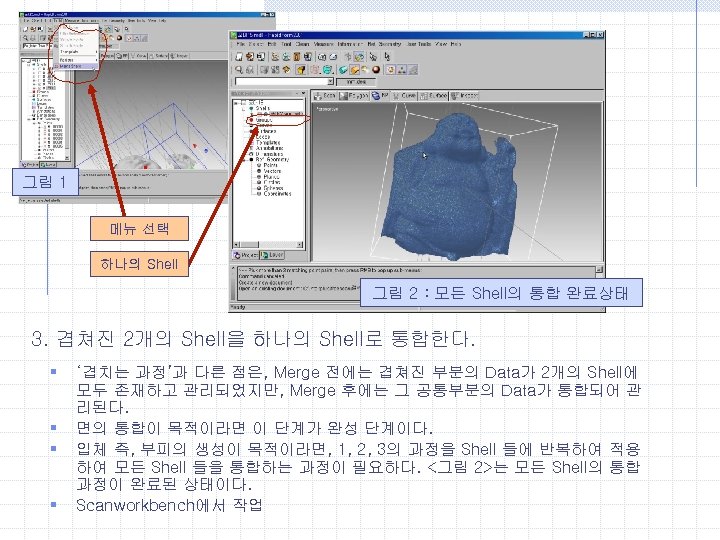
Task: Click the empty combo box field under the right window's toolbar
Action: point(281,82)
